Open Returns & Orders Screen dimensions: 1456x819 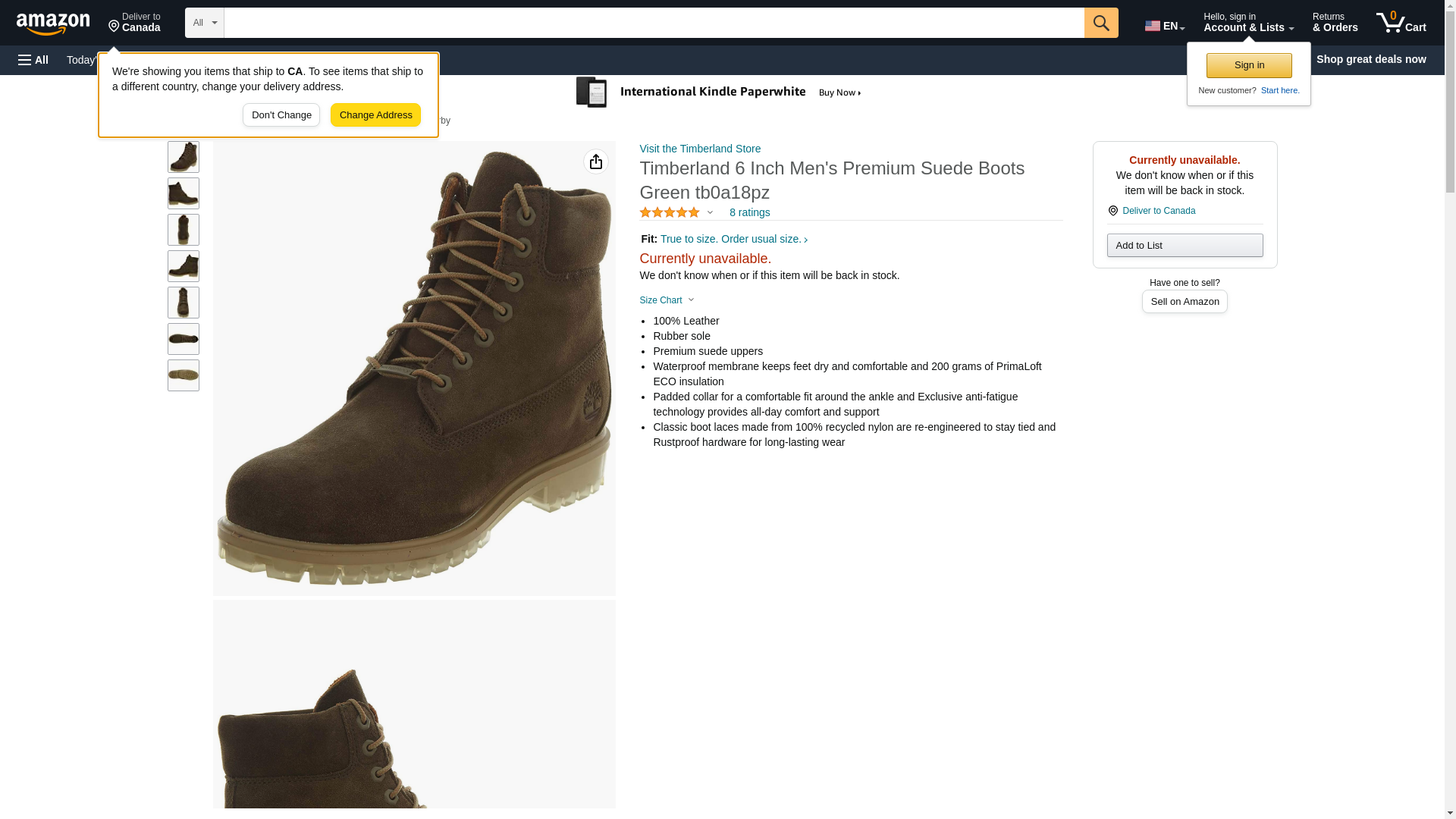[x=1335, y=23]
